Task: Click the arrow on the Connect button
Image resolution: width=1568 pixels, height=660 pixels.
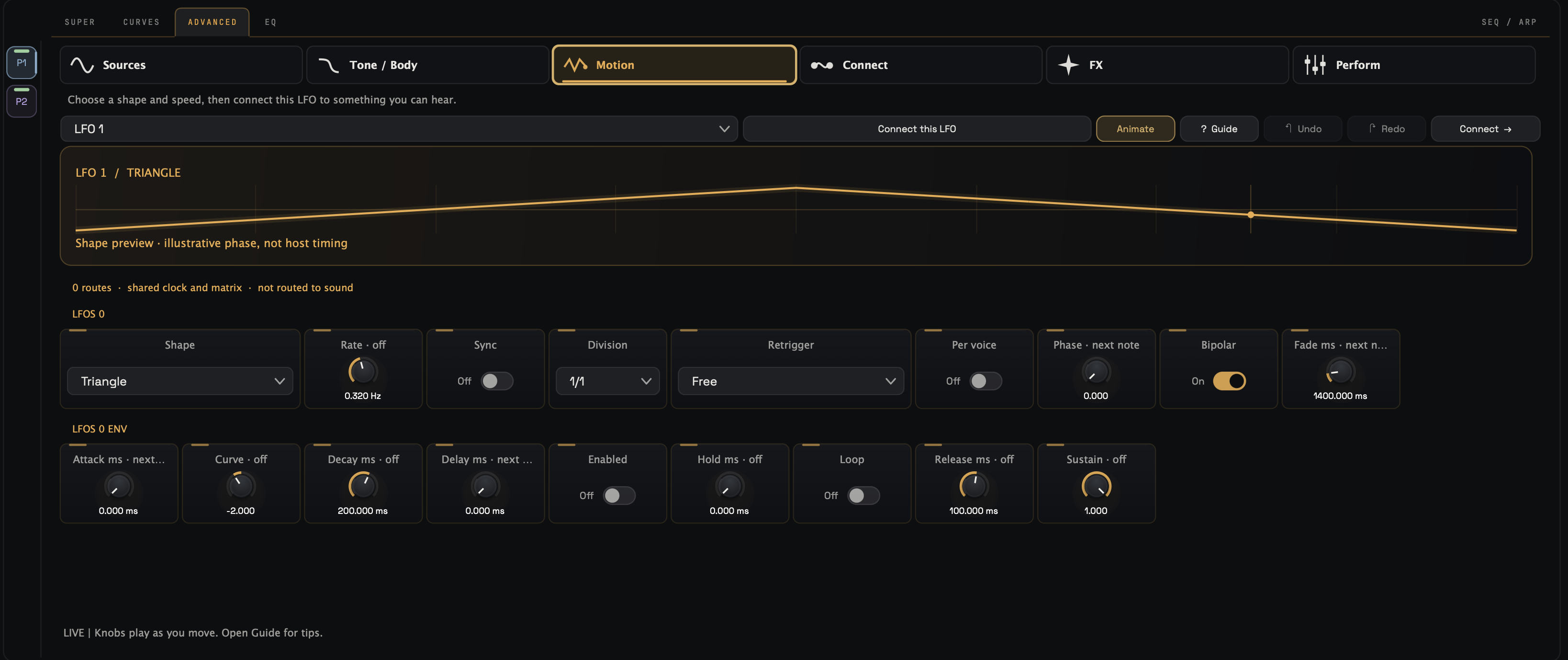Action: (1507, 129)
